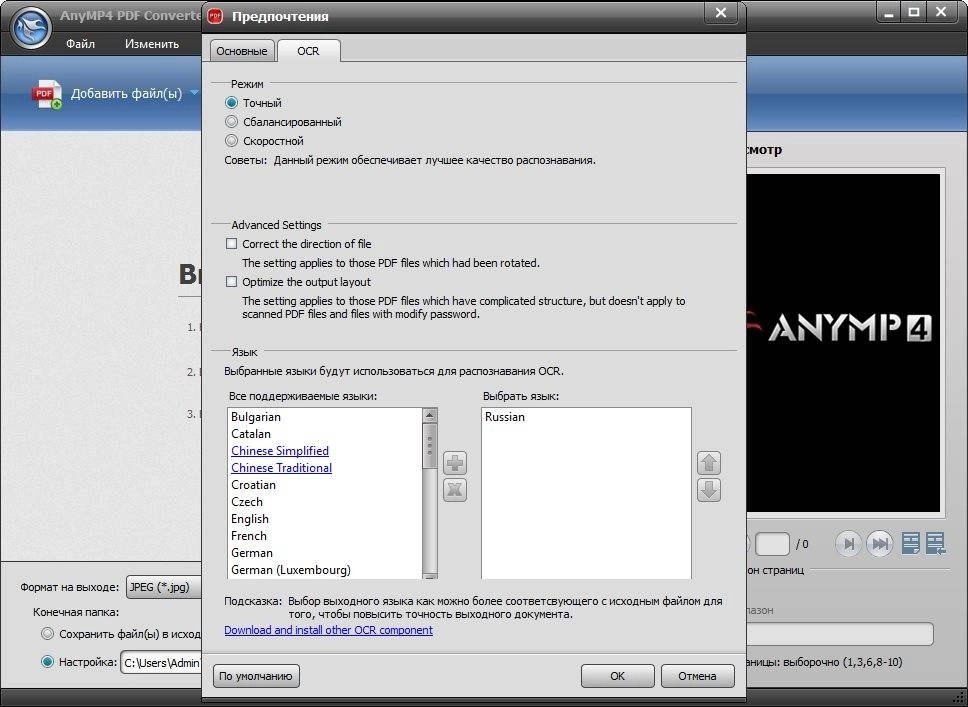Select the Настройка output folder radio
The image size is (968, 707).
pyautogui.click(x=48, y=662)
